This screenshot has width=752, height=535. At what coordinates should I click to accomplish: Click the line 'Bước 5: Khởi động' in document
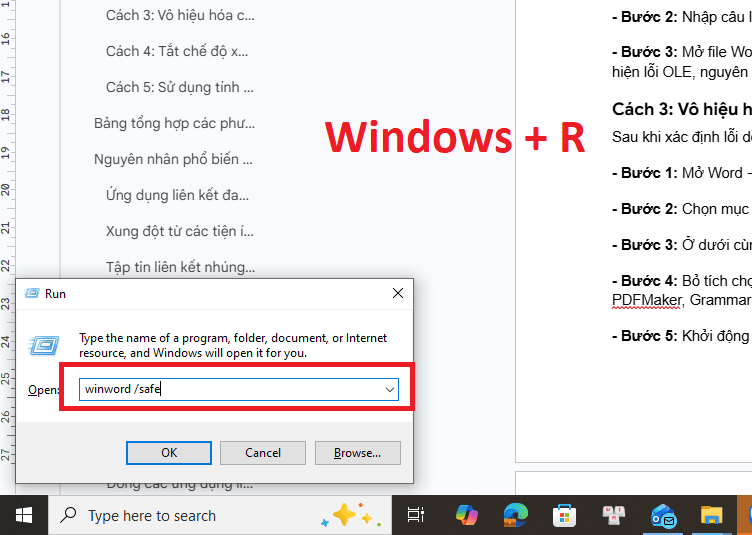(x=682, y=336)
